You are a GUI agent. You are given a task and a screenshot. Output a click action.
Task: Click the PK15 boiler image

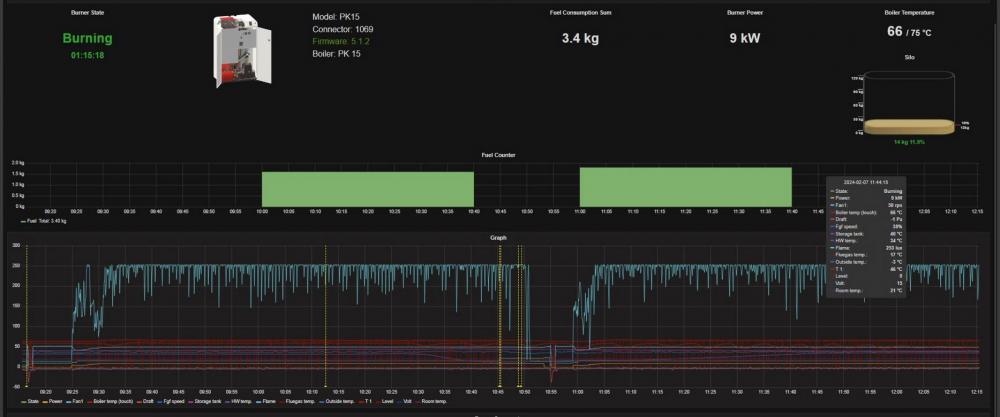[242, 52]
